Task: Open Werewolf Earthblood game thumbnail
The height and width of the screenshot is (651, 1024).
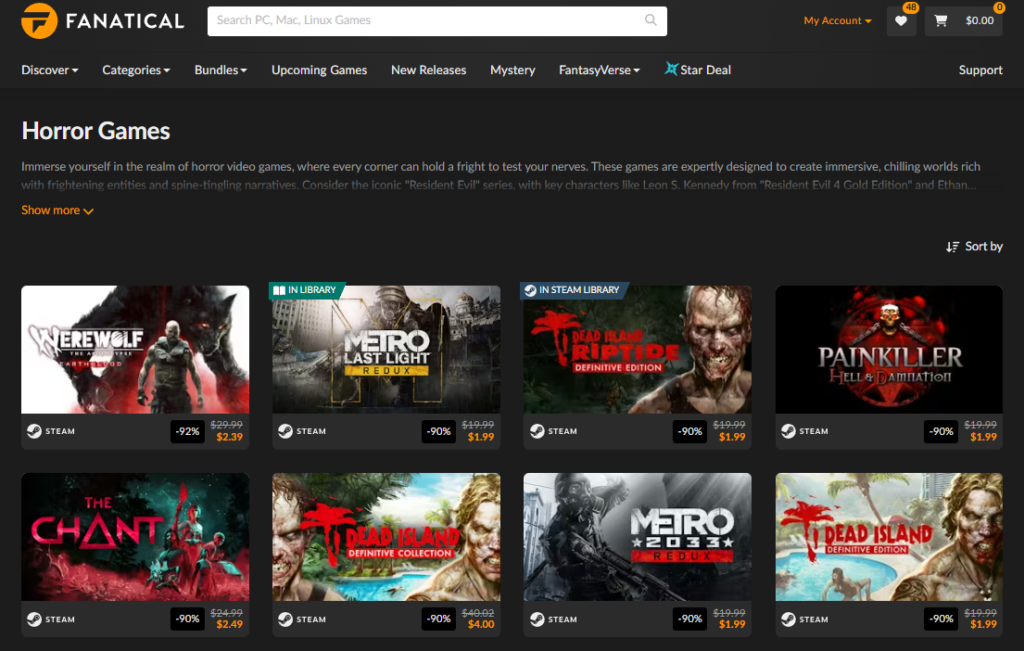Action: [135, 349]
